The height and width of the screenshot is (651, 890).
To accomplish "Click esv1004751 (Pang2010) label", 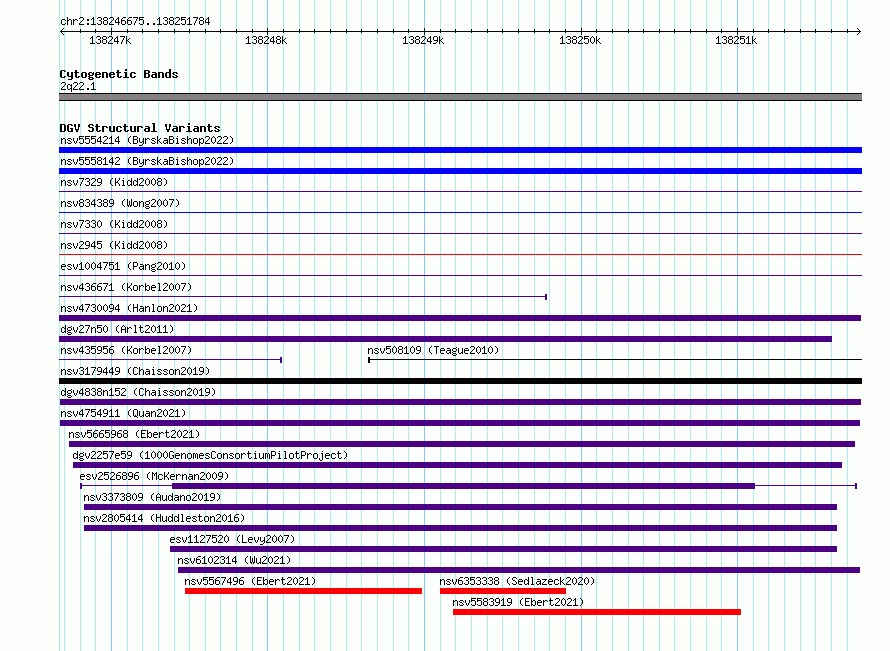I will tap(123, 266).
